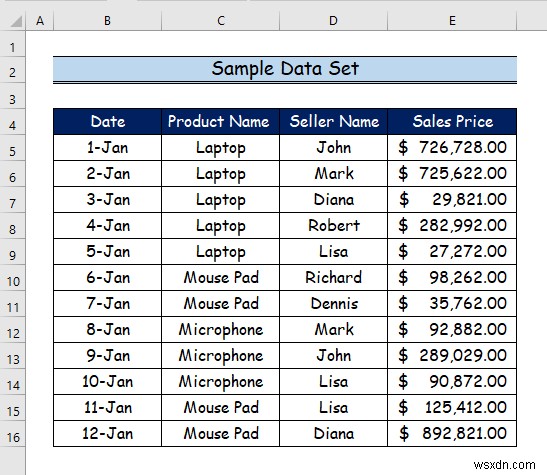Select column E header

[452, 21]
